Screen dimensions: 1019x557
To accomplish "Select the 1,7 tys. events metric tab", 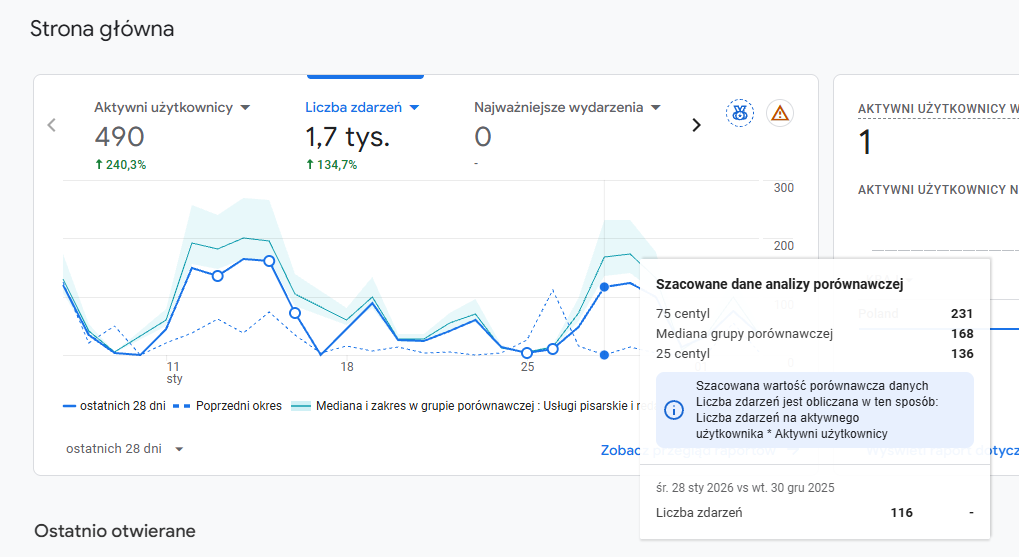I will coord(347,137).
